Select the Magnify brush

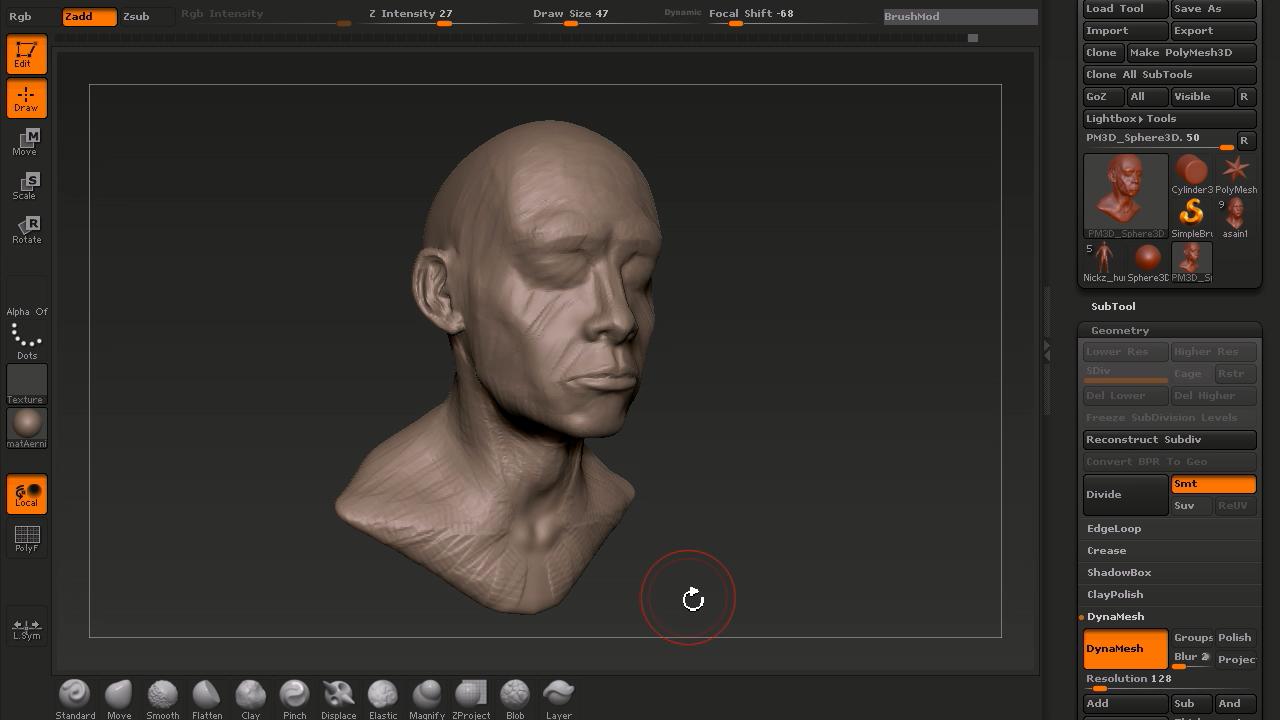(x=426, y=697)
